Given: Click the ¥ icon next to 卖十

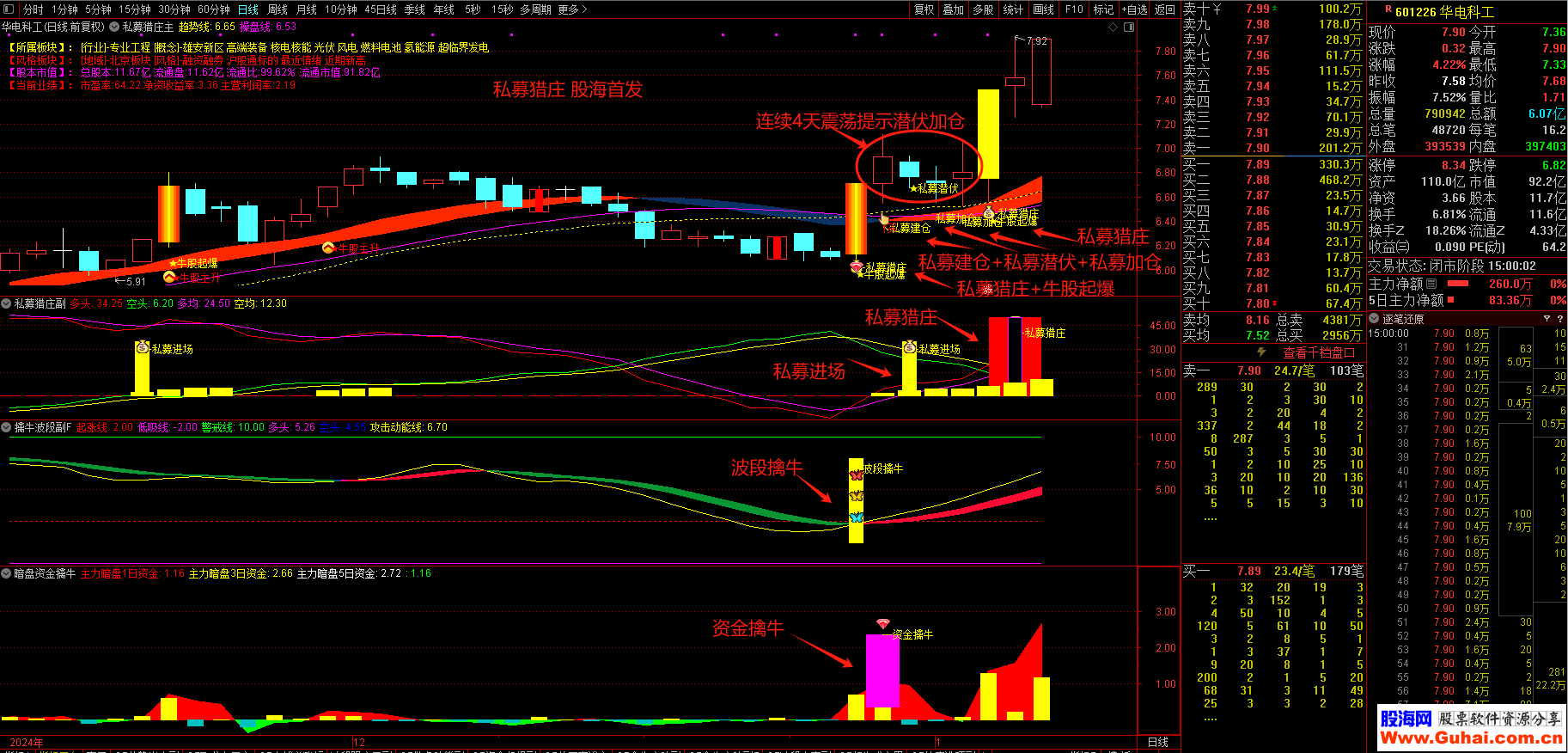Looking at the screenshot, I should [x=1217, y=9].
